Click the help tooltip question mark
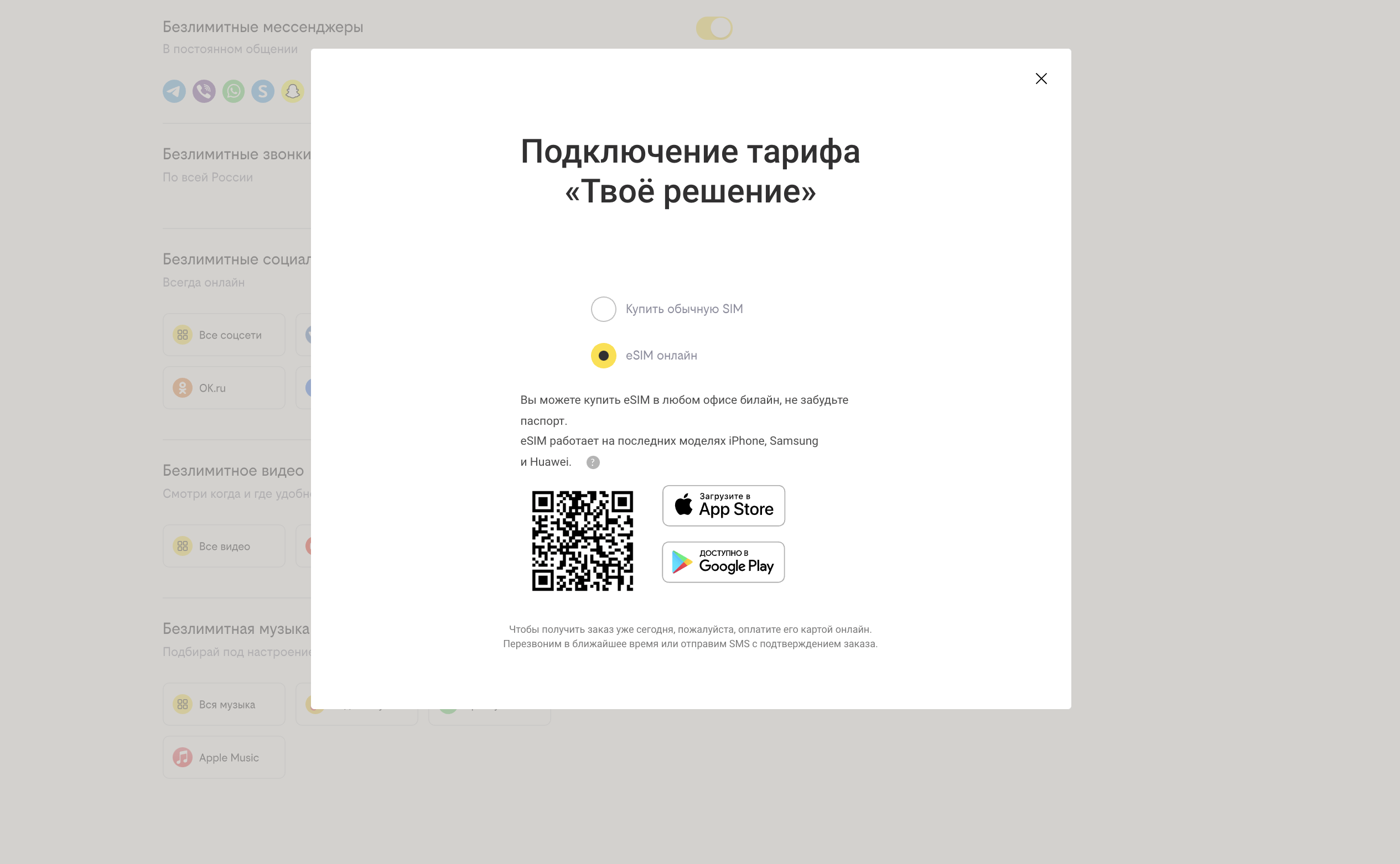Screen dimensions: 1400x864 [x=592, y=461]
